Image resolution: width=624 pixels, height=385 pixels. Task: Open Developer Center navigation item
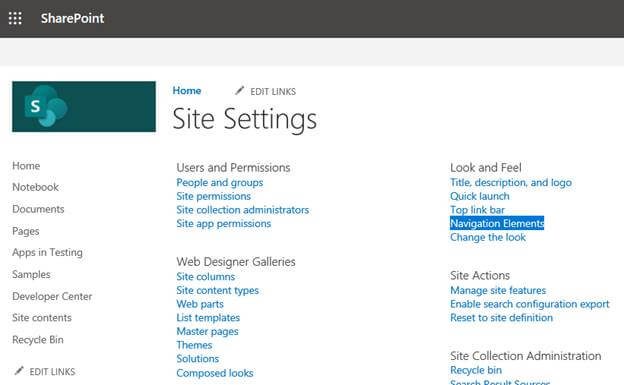(x=52, y=296)
